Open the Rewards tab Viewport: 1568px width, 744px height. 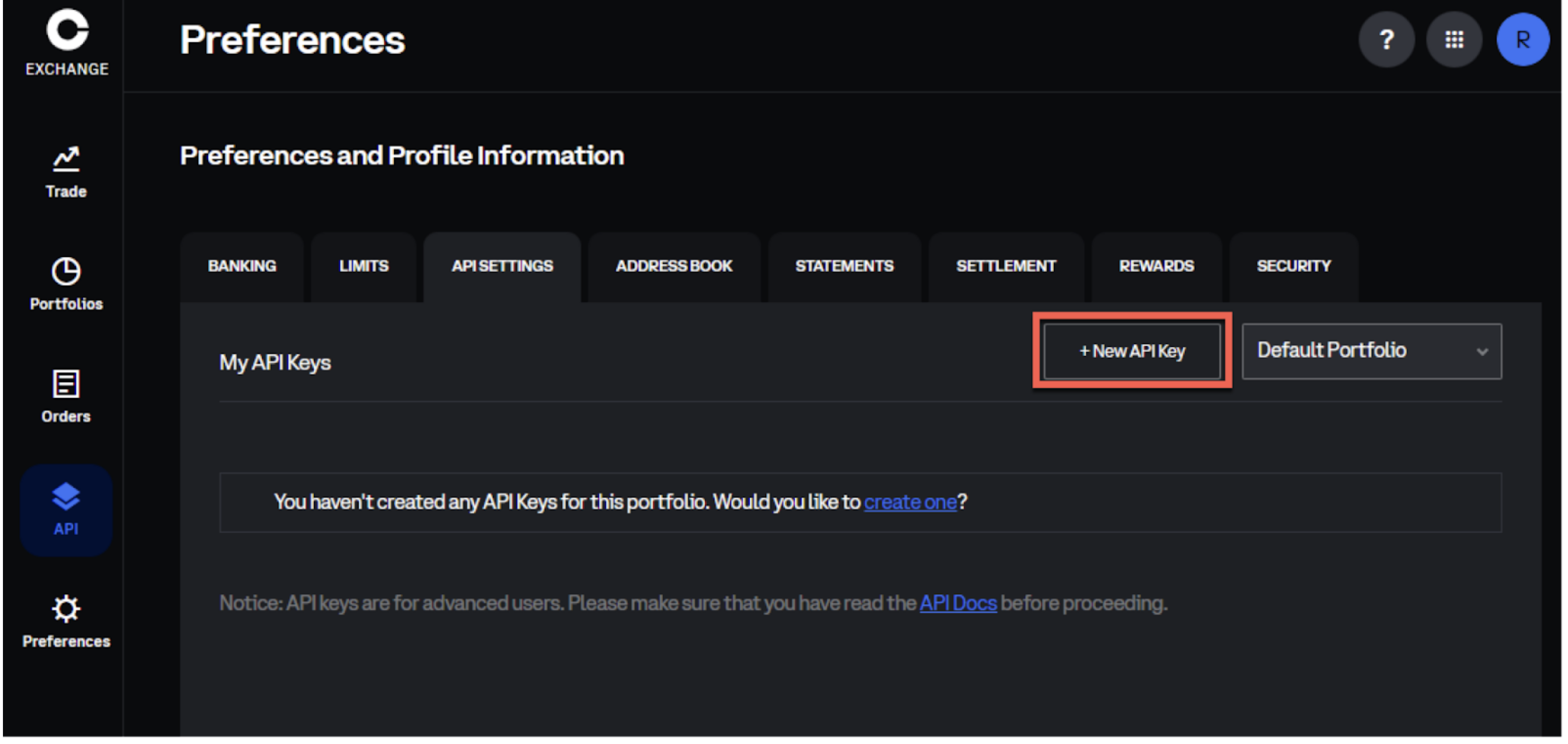tap(1156, 267)
